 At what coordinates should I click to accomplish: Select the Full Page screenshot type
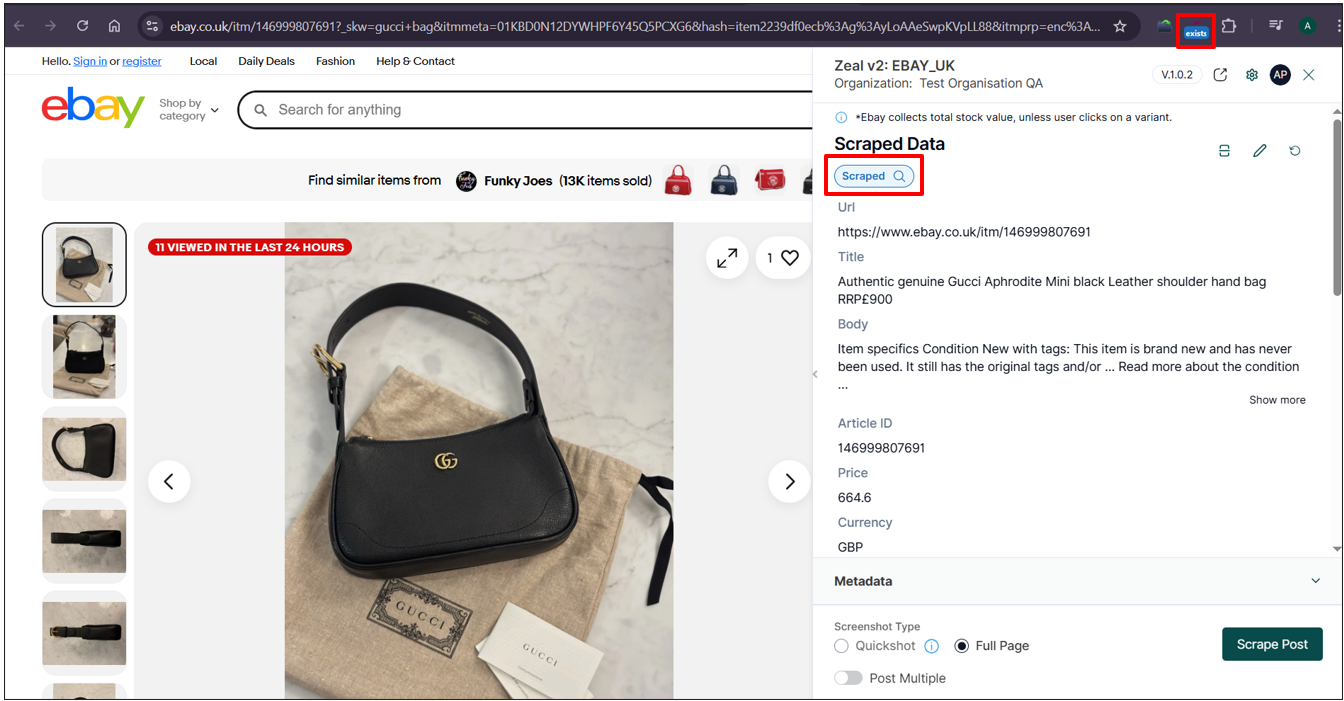pos(961,646)
